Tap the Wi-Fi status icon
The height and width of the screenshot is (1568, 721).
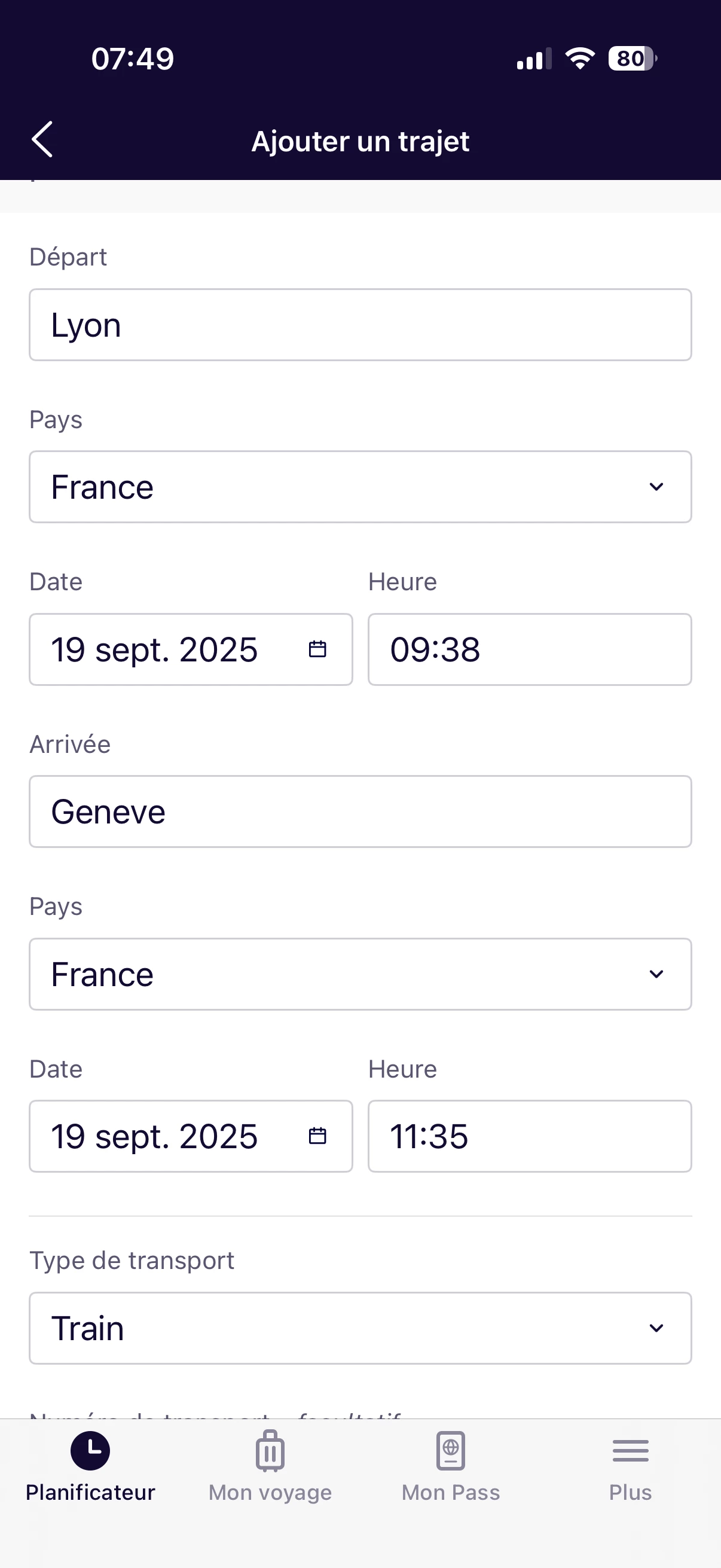[580, 59]
